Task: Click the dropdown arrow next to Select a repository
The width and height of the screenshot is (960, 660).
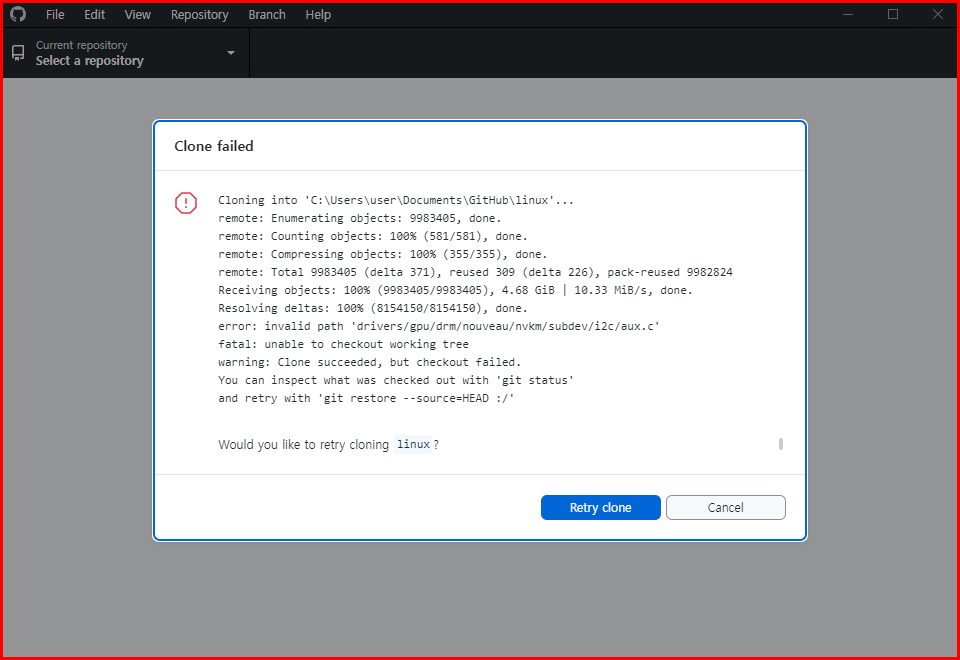Action: pyautogui.click(x=231, y=53)
